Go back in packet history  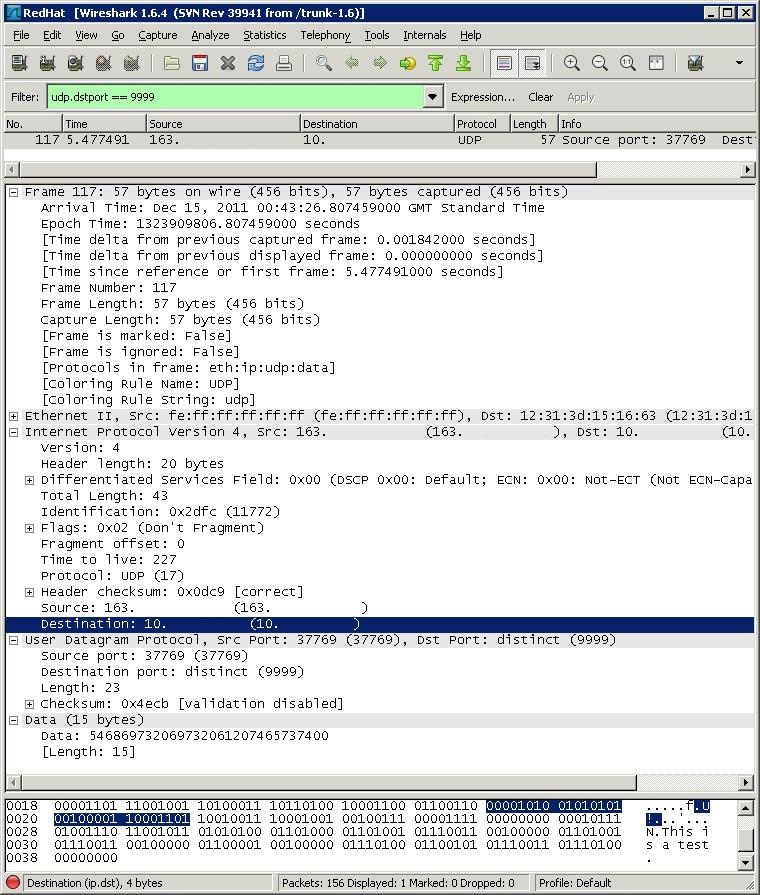352,63
